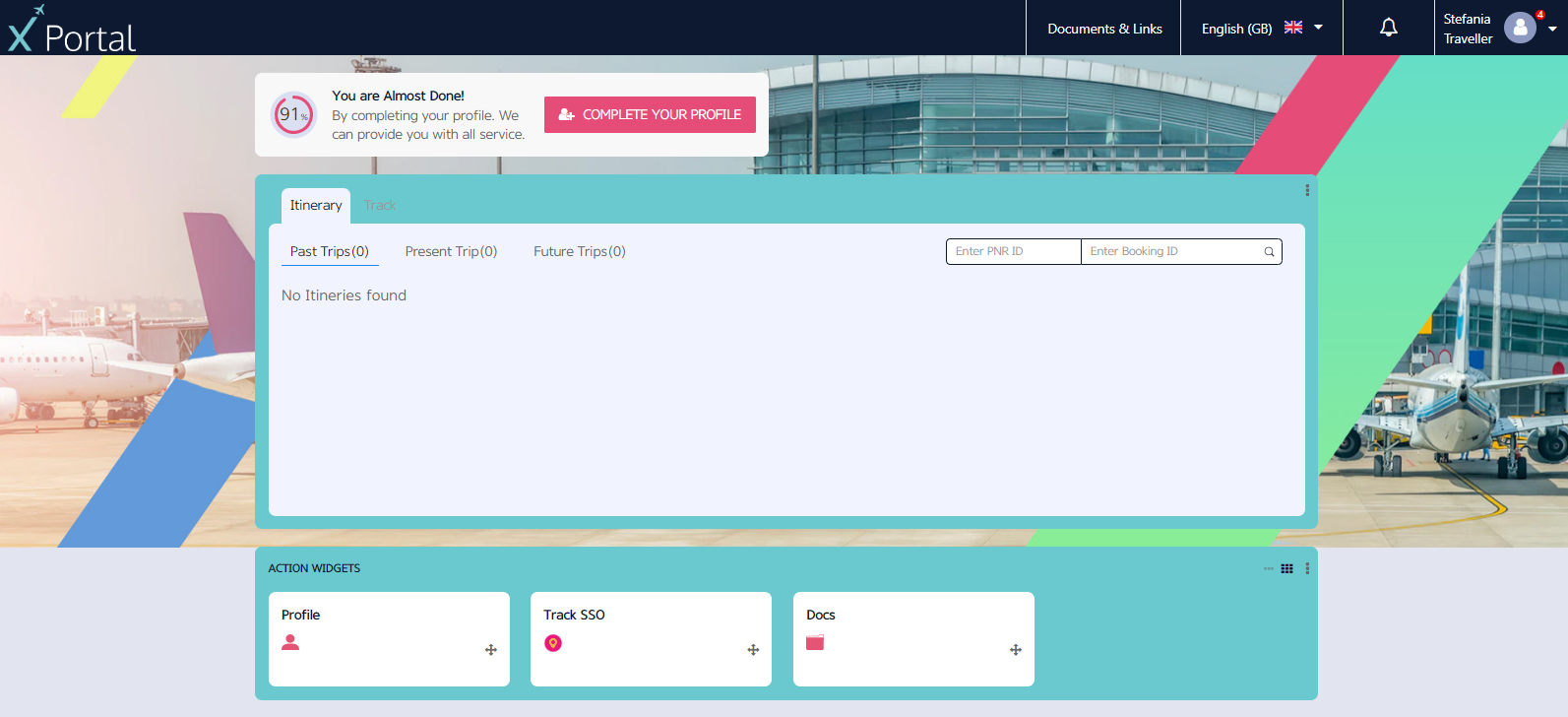Switch Action Widgets to compact row view

pyautogui.click(x=1269, y=568)
